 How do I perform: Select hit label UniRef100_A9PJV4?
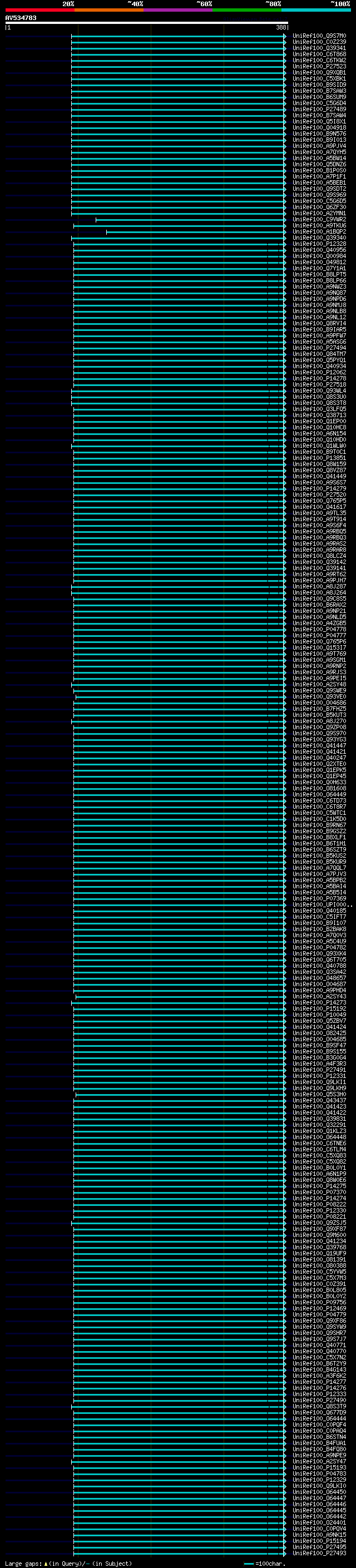pyautogui.click(x=319, y=146)
